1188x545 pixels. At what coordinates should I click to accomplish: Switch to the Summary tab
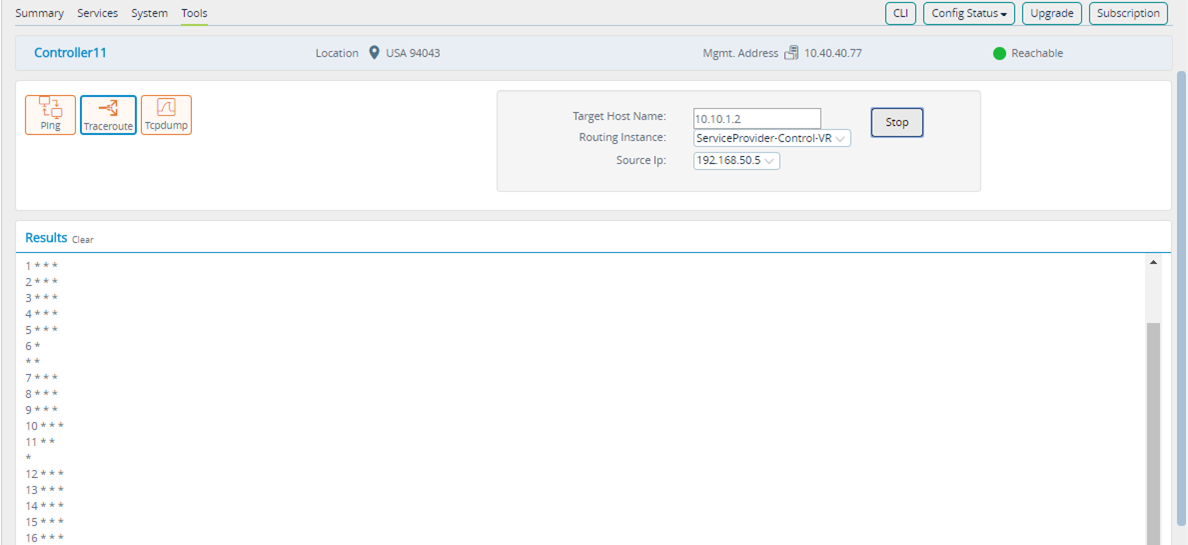coord(39,14)
